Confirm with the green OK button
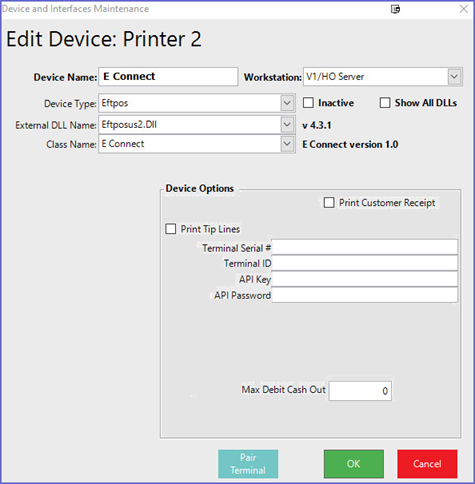The width and height of the screenshot is (475, 484). (354, 464)
